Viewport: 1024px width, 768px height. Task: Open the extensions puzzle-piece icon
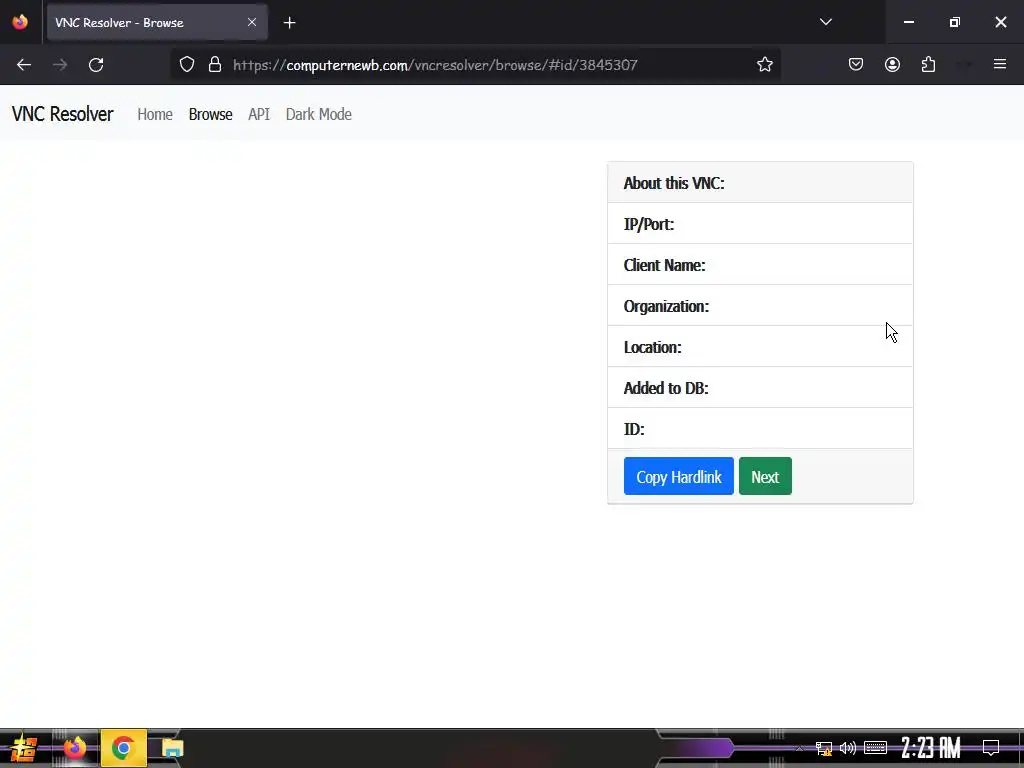click(x=929, y=65)
